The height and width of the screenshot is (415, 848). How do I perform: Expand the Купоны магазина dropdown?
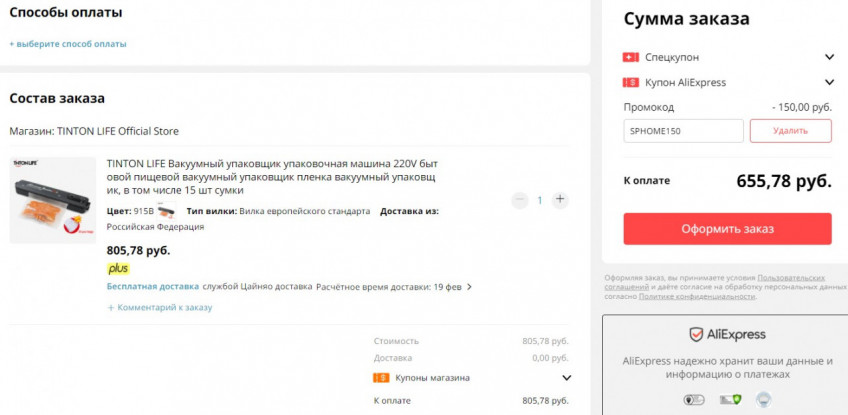pos(567,378)
